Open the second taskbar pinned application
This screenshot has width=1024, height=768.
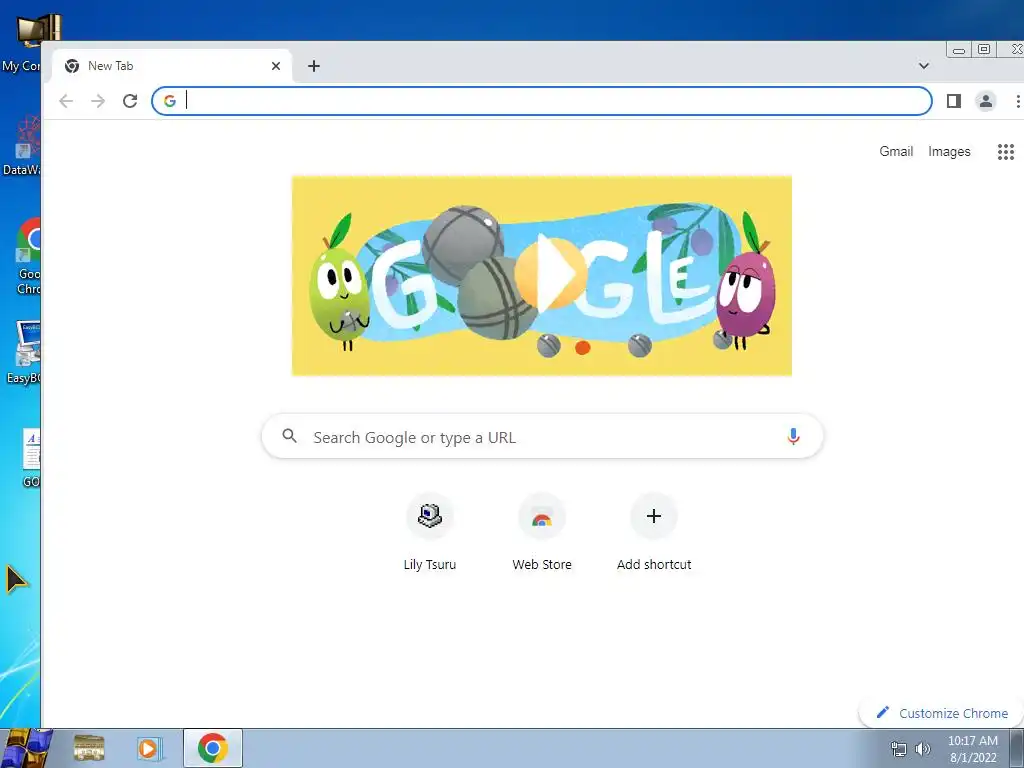click(89, 748)
